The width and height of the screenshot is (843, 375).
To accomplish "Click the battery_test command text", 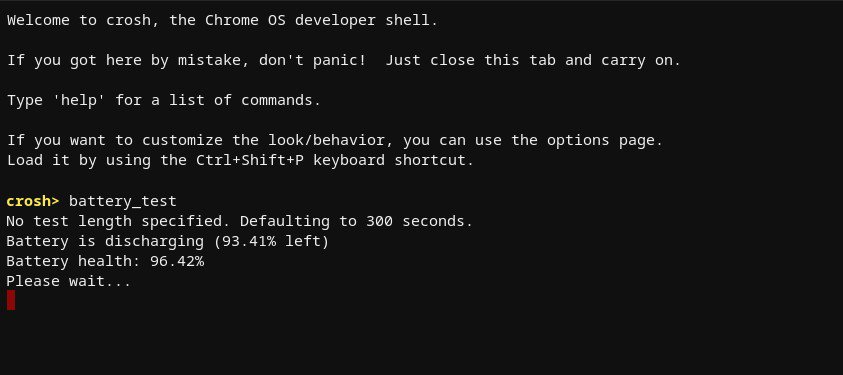I will coord(123,202).
